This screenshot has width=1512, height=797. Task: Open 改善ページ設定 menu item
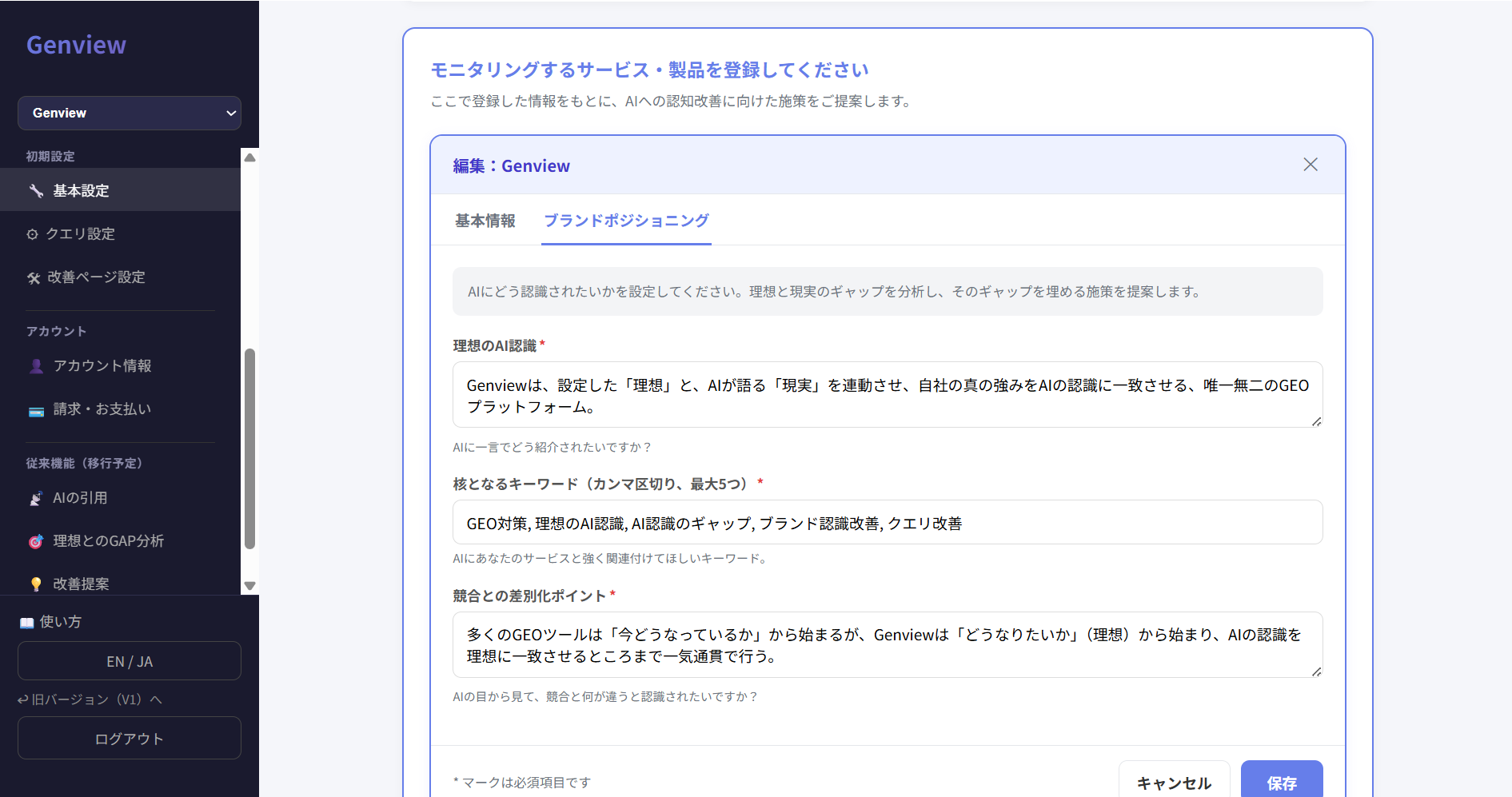pos(120,277)
